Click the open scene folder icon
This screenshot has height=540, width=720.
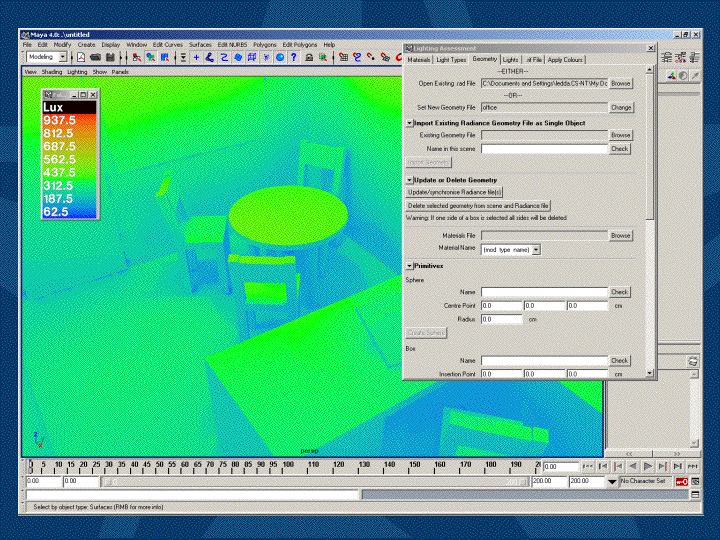coord(95,58)
